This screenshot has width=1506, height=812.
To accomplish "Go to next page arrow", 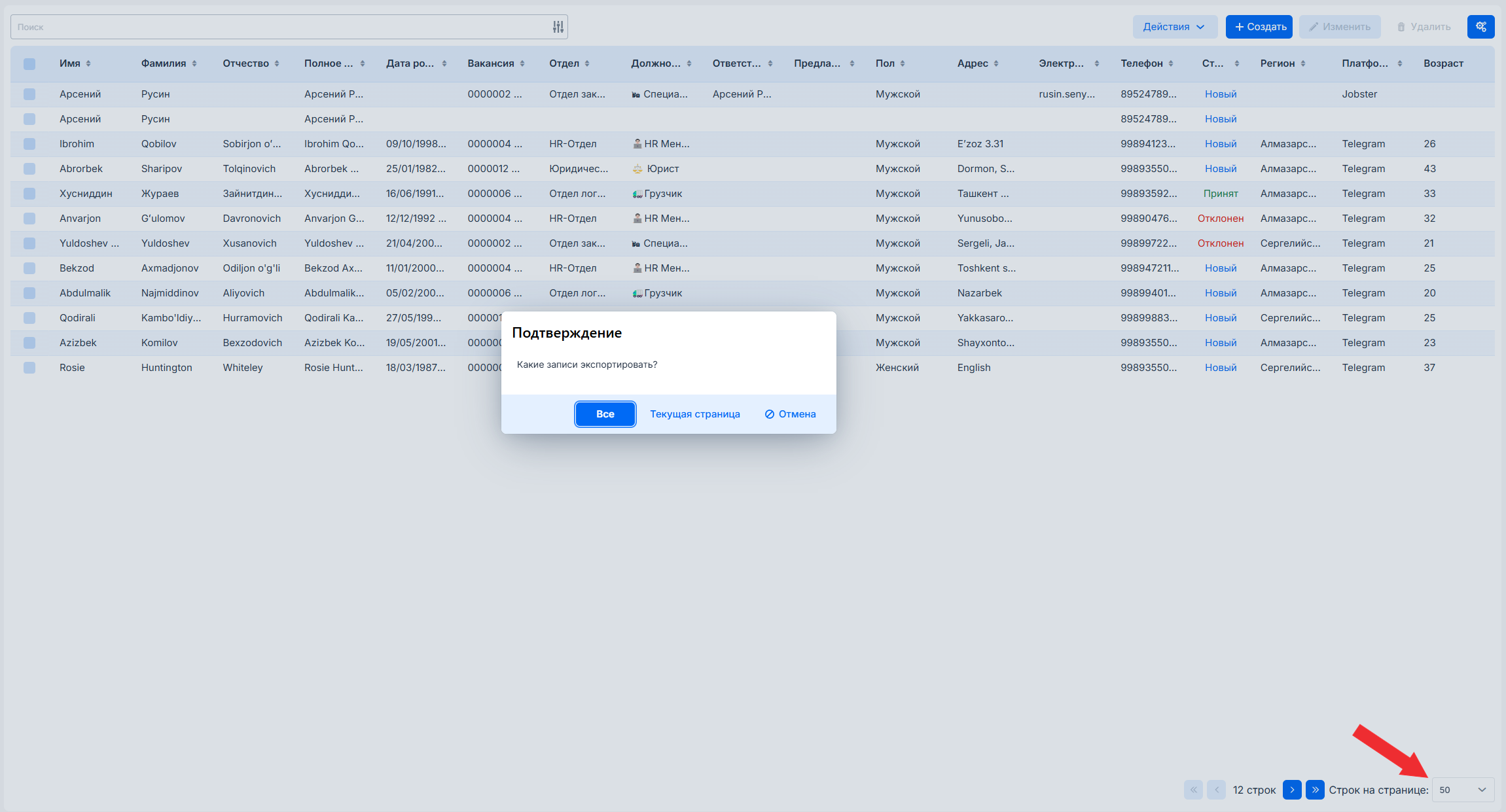I will click(1291, 790).
